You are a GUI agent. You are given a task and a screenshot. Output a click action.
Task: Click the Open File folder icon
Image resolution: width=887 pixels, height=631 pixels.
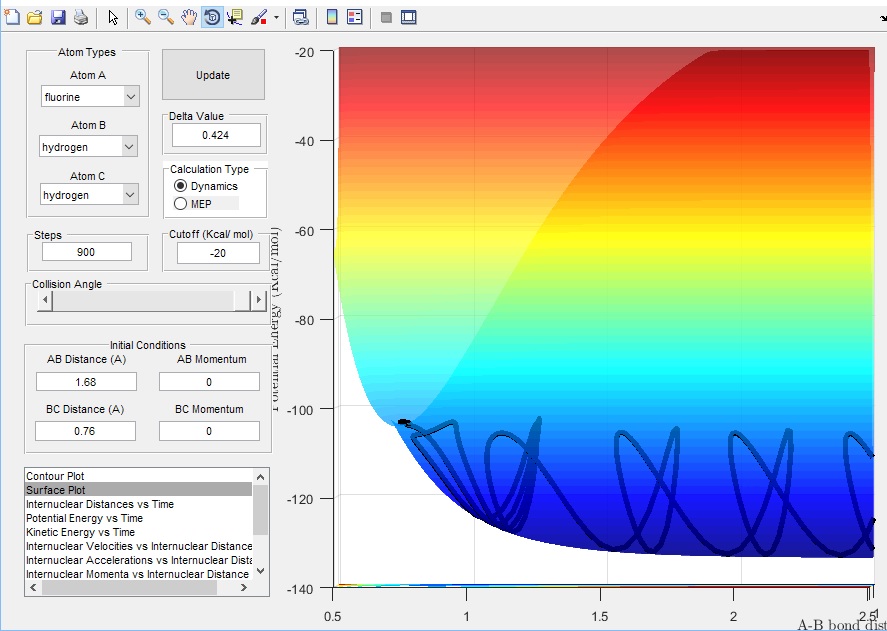coord(35,17)
